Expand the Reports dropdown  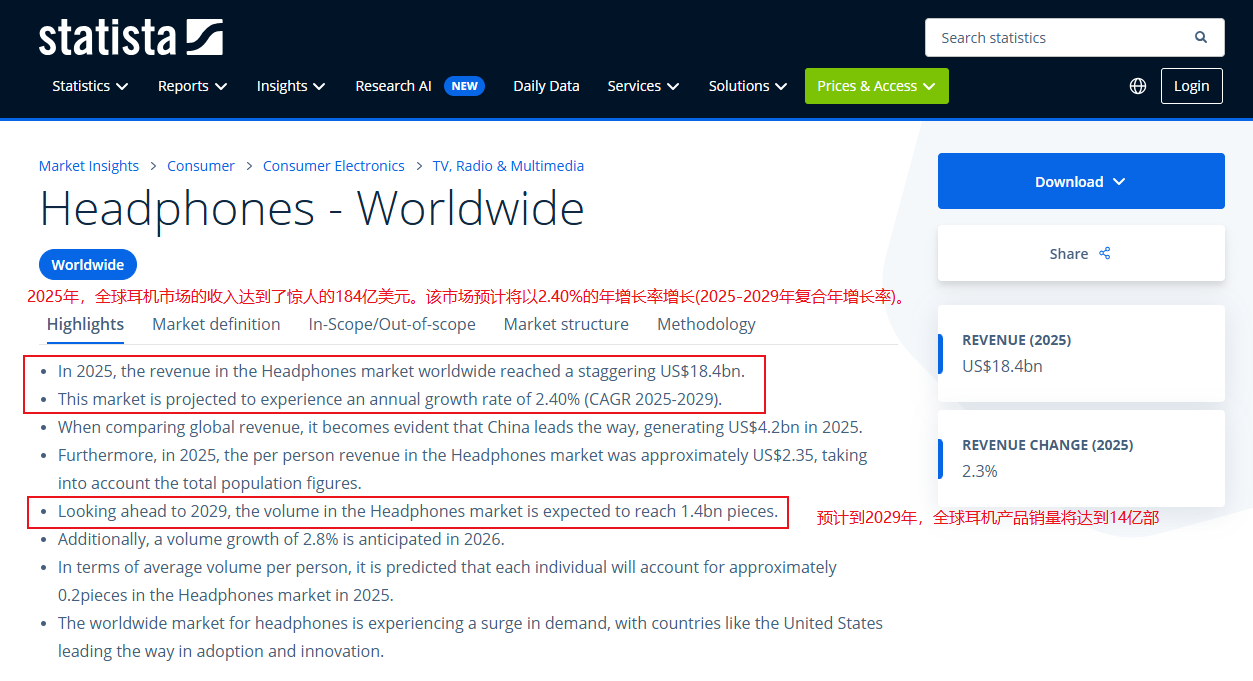point(192,86)
